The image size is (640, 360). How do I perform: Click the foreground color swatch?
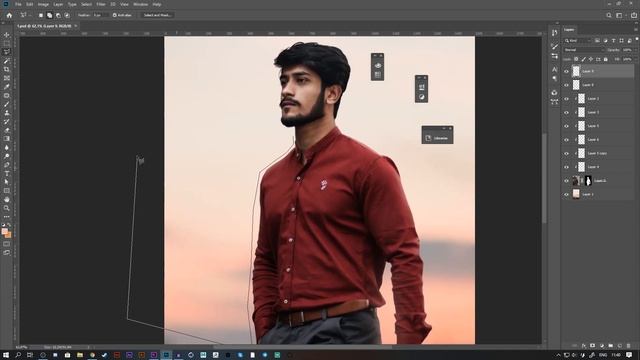[4, 231]
